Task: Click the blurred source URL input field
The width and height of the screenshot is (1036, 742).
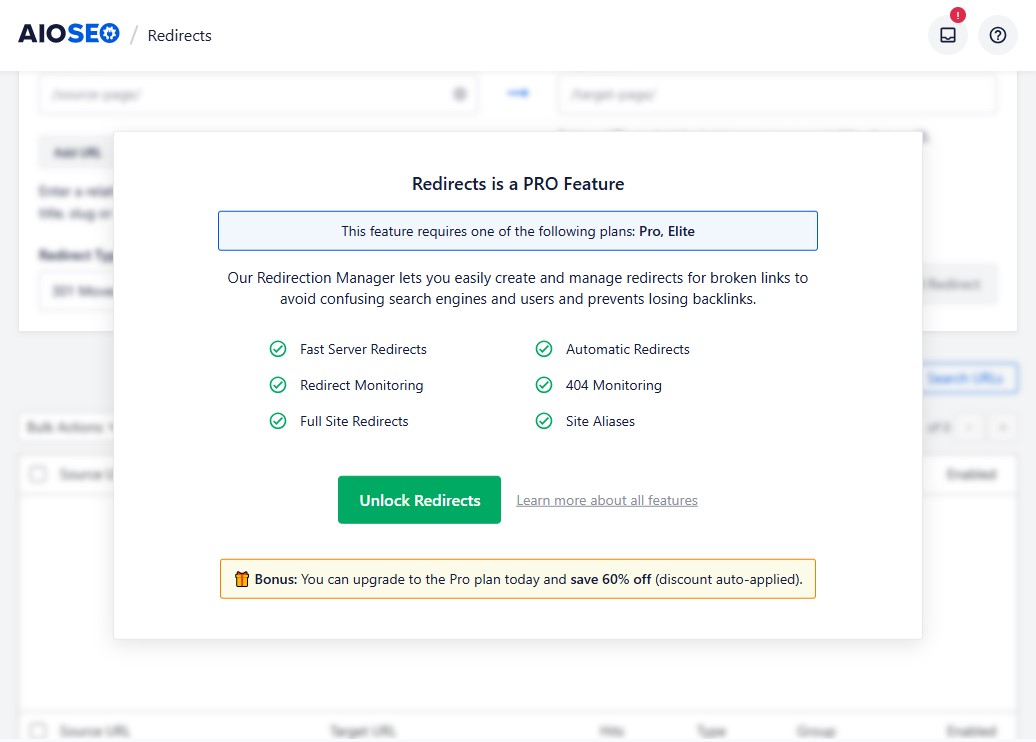Action: pyautogui.click(x=258, y=94)
